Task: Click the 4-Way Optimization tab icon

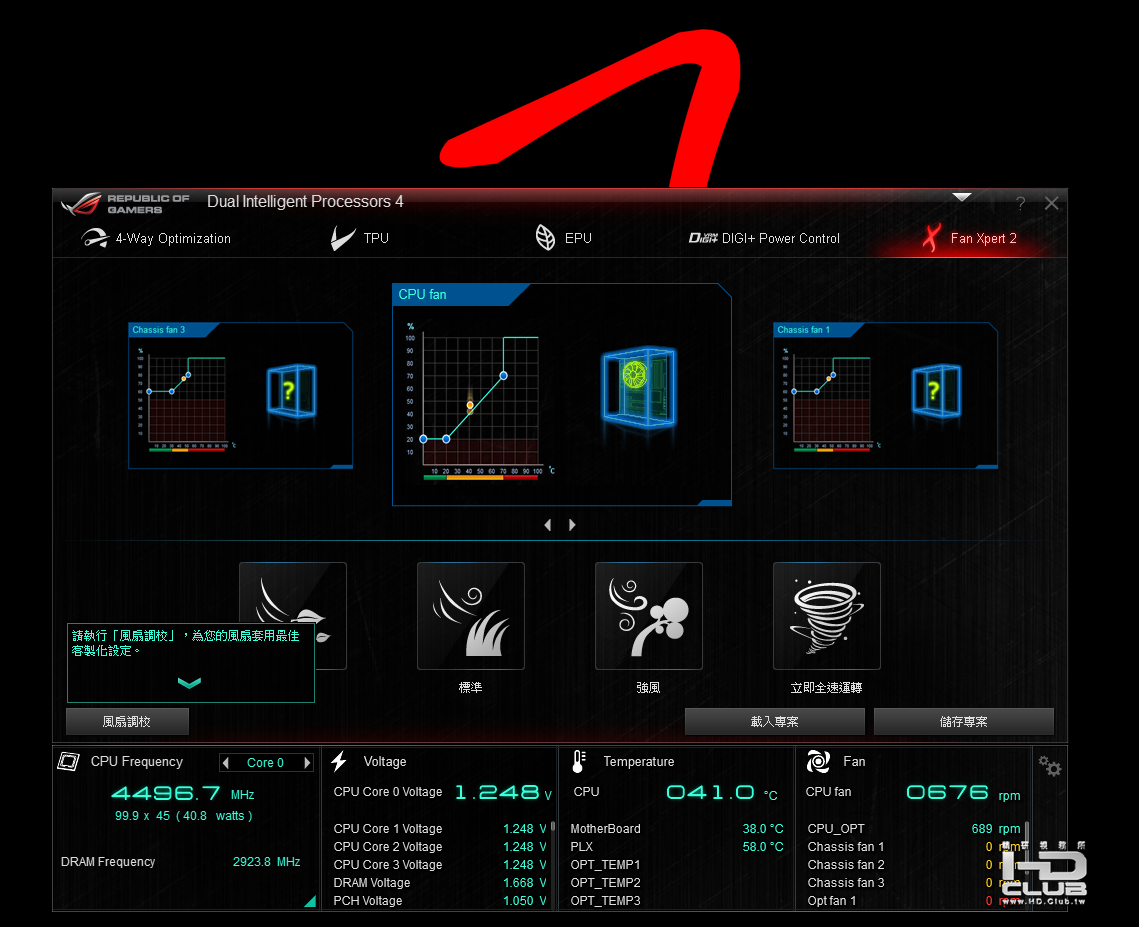Action: pyautogui.click(x=94, y=238)
